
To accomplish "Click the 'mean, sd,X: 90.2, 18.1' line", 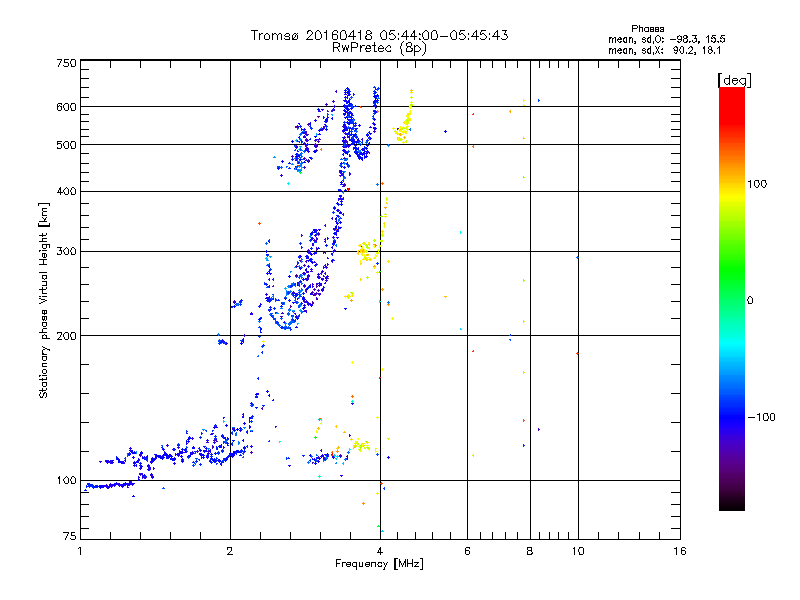I will [x=664, y=51].
